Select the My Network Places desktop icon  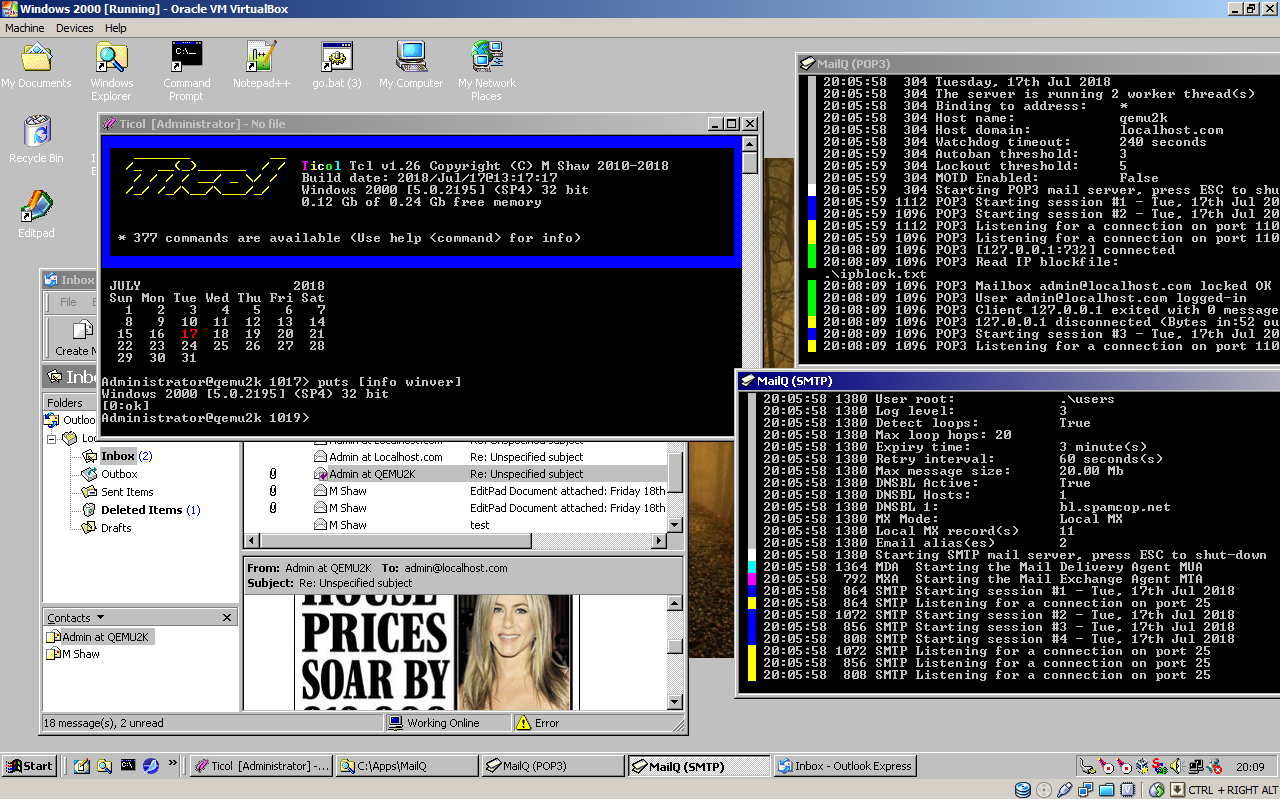[x=487, y=71]
